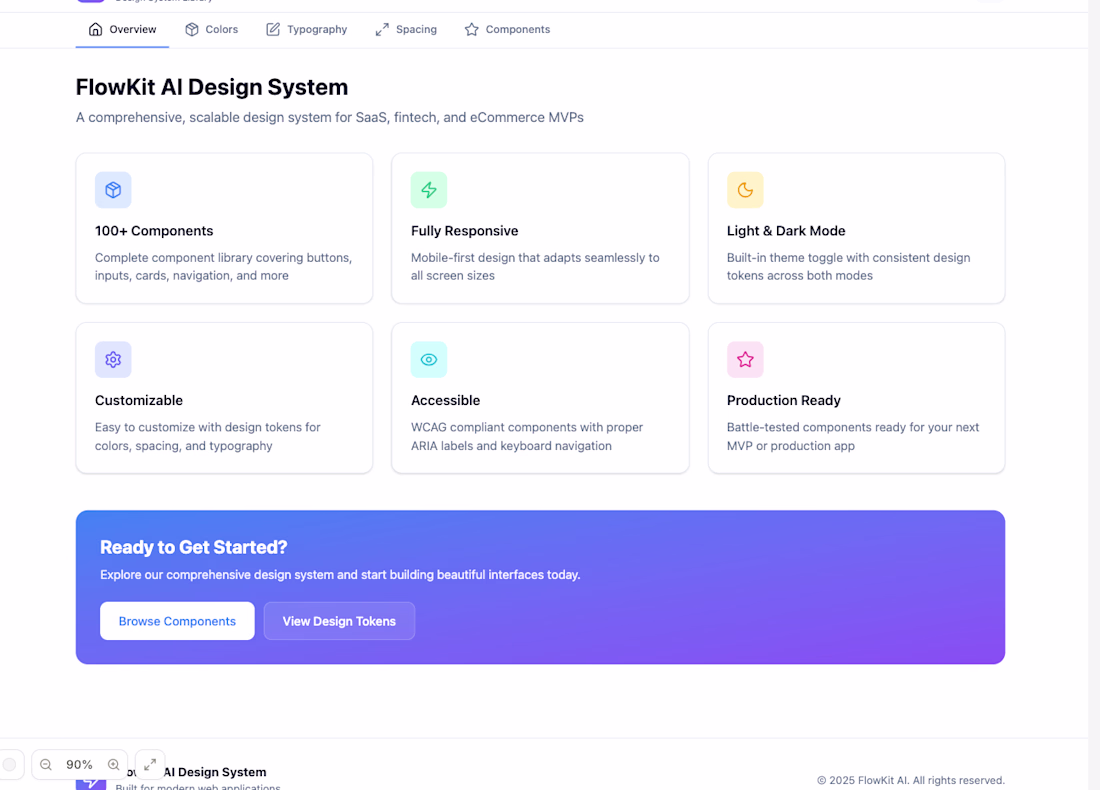Click the Accessible card title
1100x790 pixels.
point(445,401)
